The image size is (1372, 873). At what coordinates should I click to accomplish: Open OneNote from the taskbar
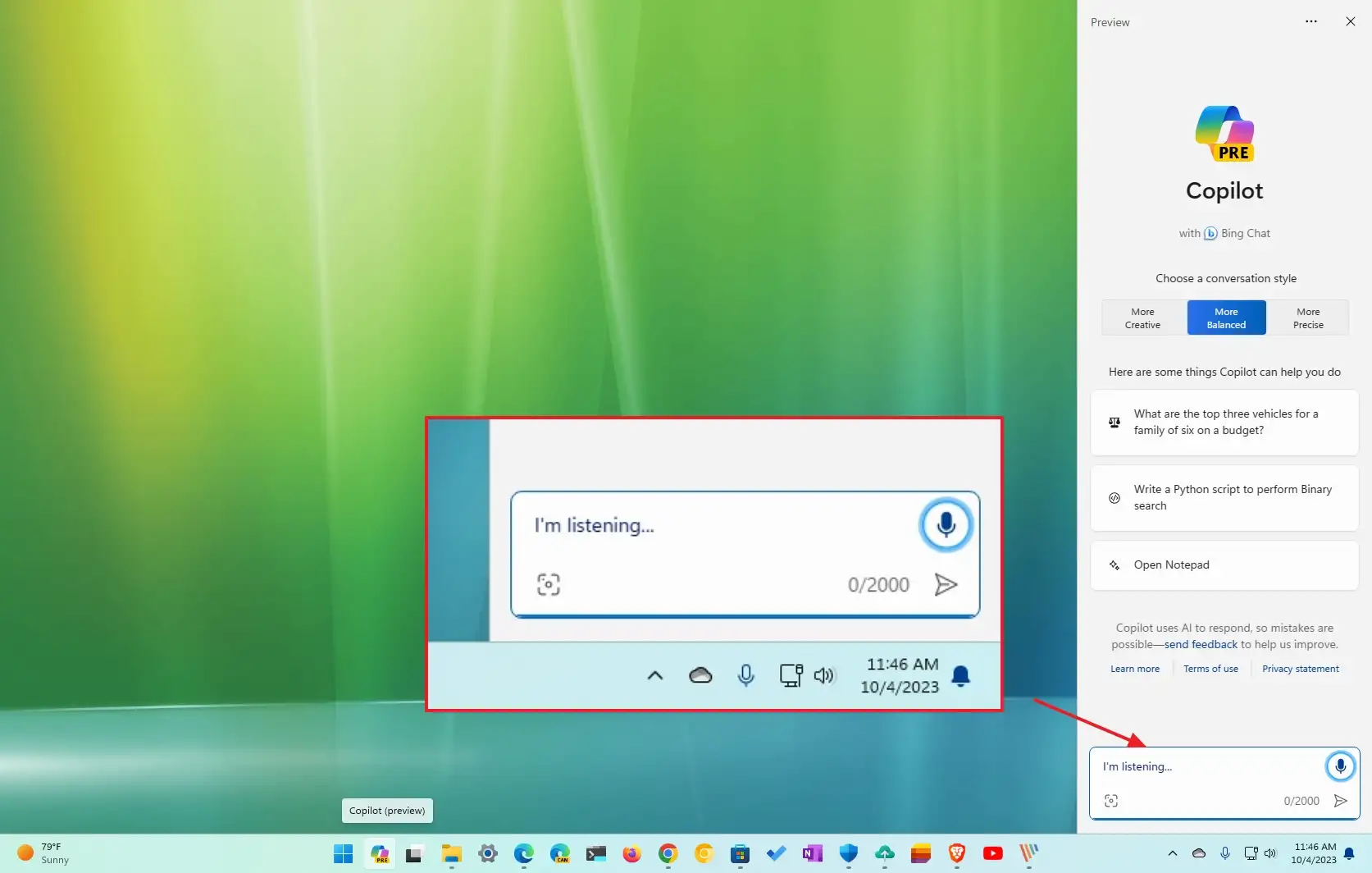(812, 853)
